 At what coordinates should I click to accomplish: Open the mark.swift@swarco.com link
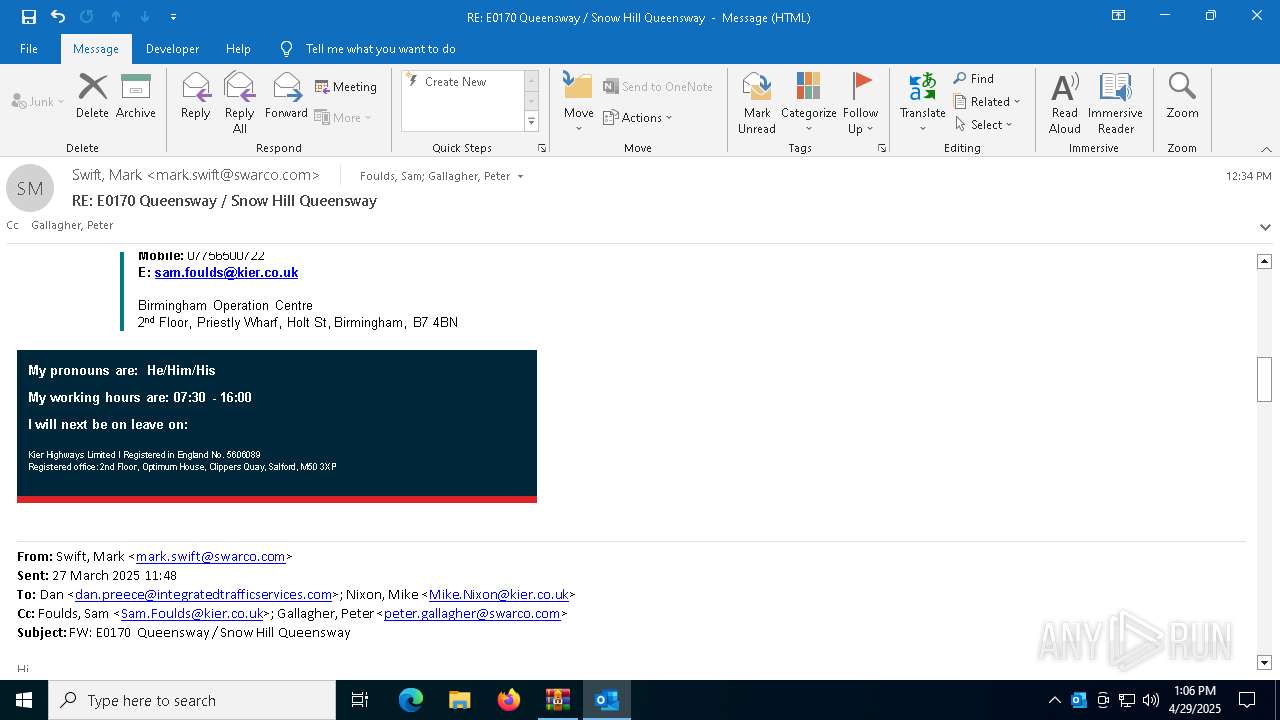click(211, 556)
